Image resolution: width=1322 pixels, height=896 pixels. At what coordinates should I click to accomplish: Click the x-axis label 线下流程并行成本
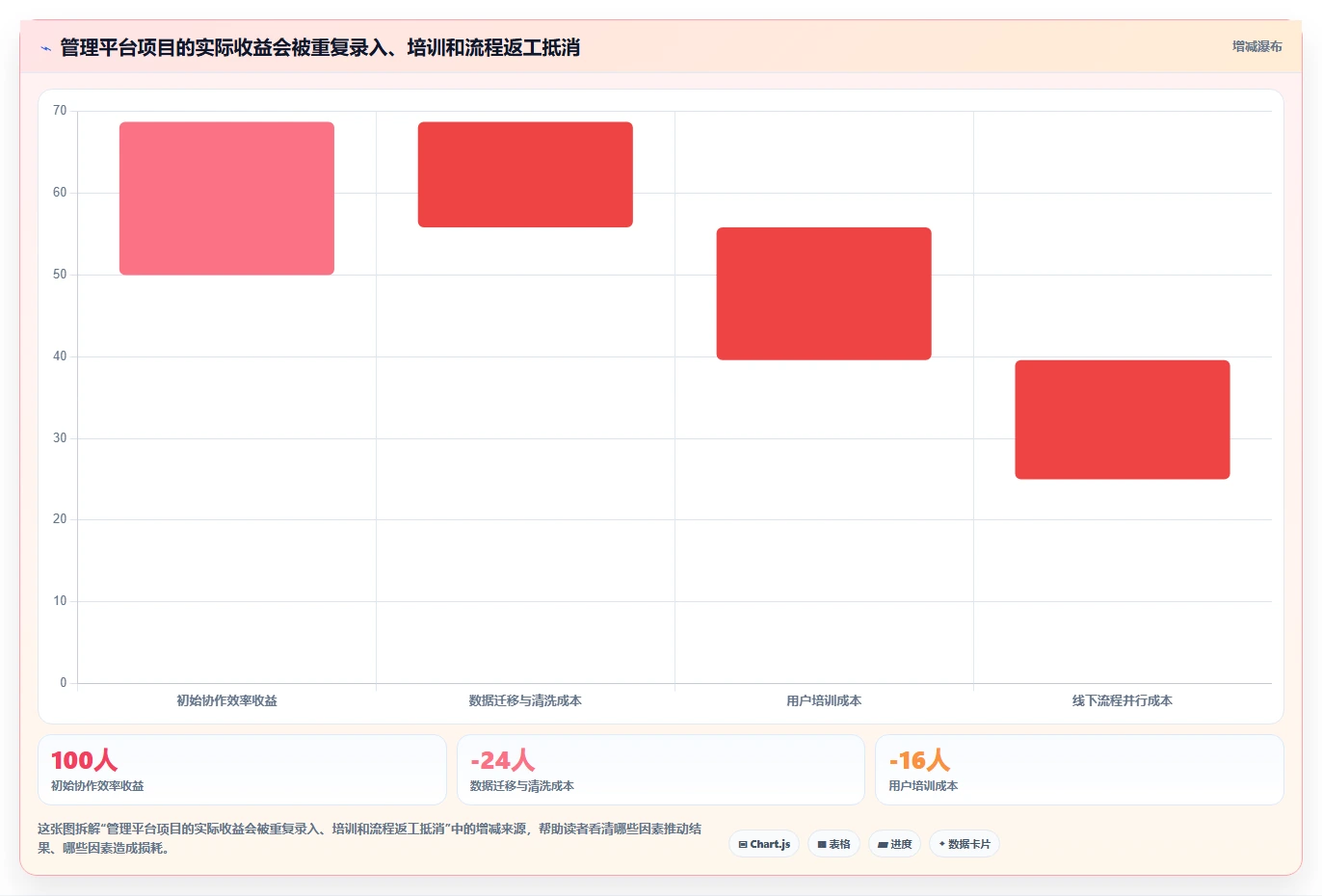[x=1123, y=701]
